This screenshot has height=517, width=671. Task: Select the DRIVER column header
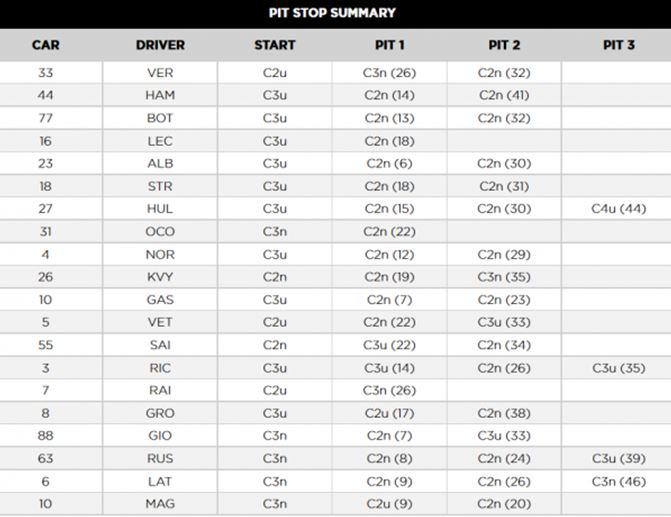tap(160, 45)
